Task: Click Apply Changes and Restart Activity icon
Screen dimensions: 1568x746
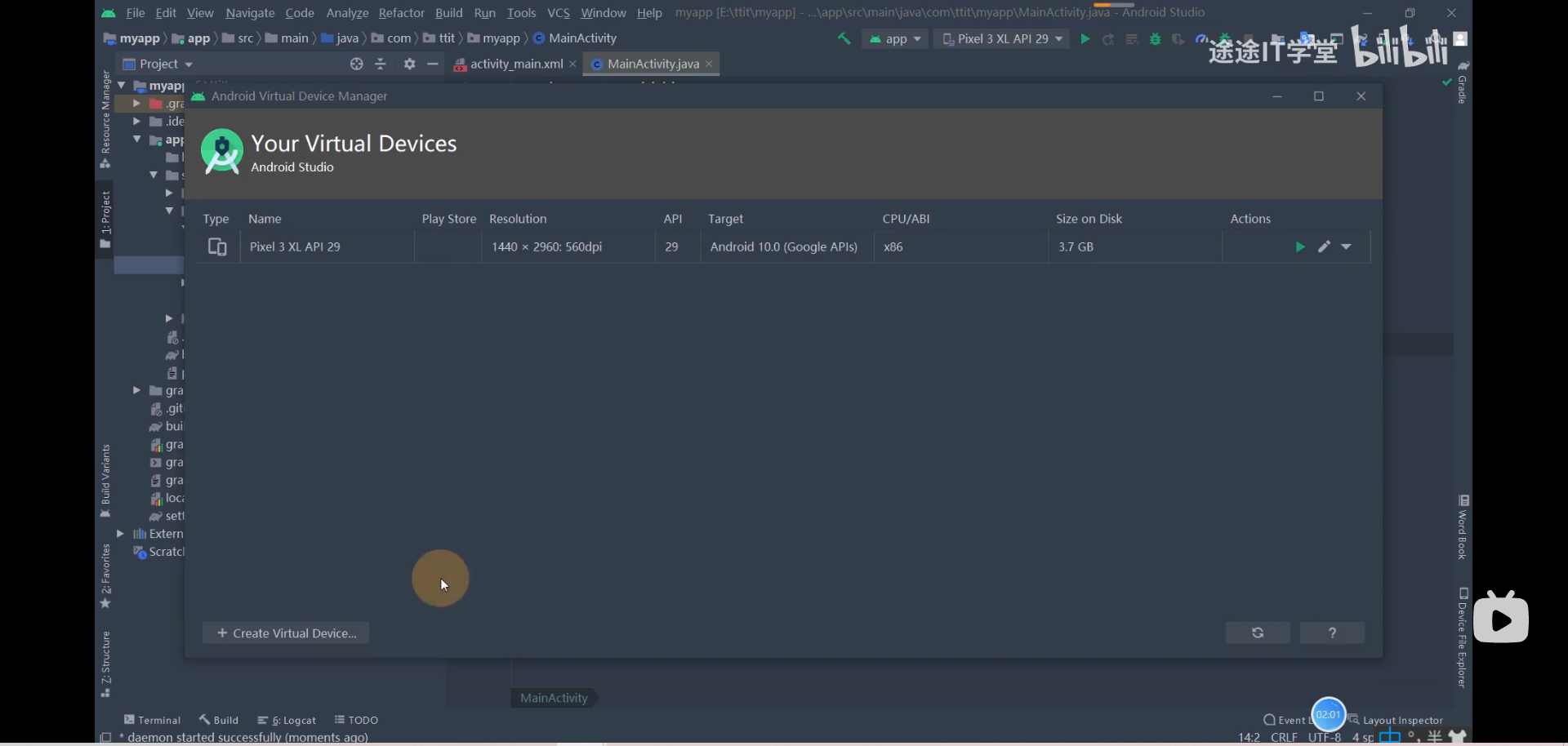Action: [1107, 39]
